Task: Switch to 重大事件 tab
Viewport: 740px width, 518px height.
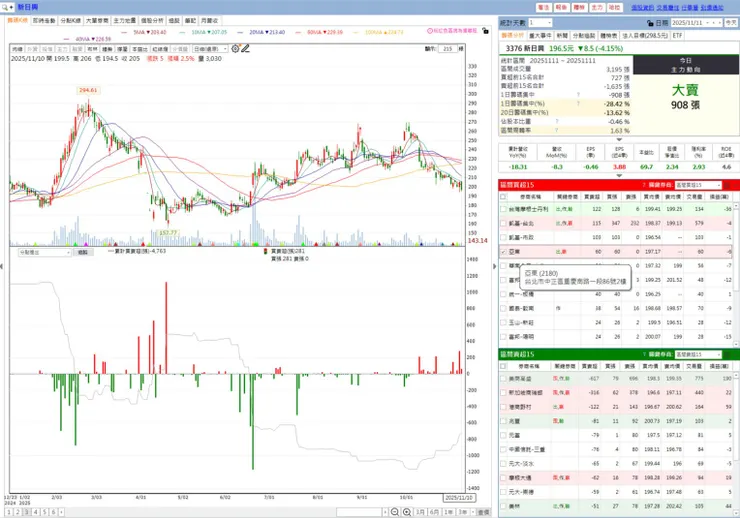Action: [x=540, y=35]
